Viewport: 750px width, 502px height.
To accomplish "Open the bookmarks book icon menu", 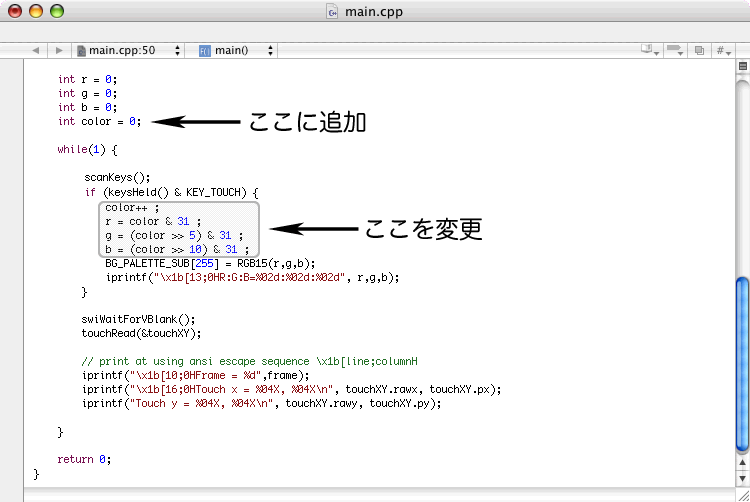I will point(649,50).
